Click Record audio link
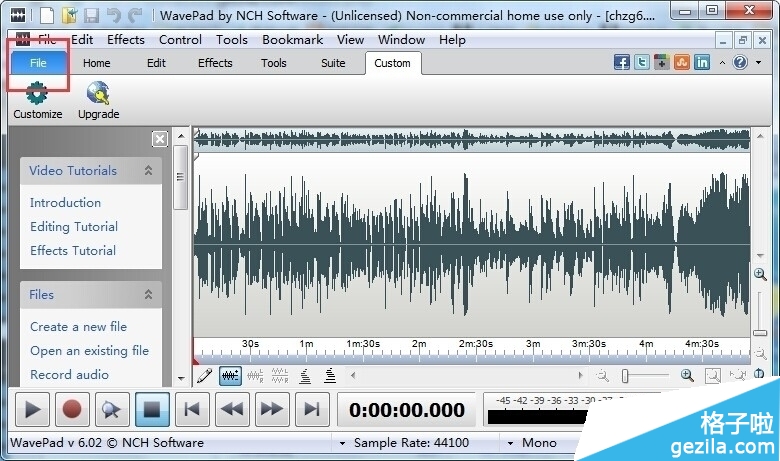 click(69, 374)
